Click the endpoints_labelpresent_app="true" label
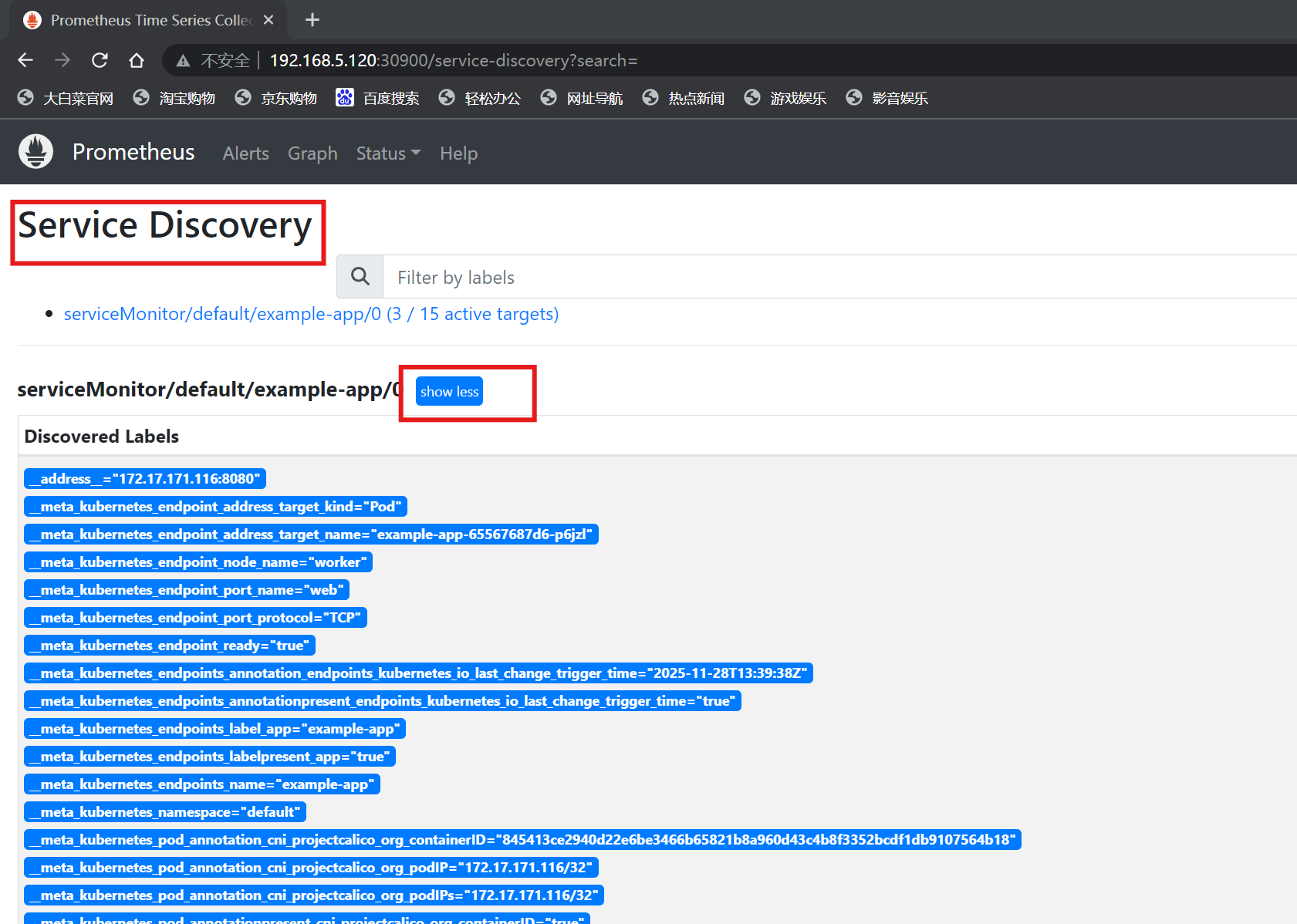 tap(210, 757)
